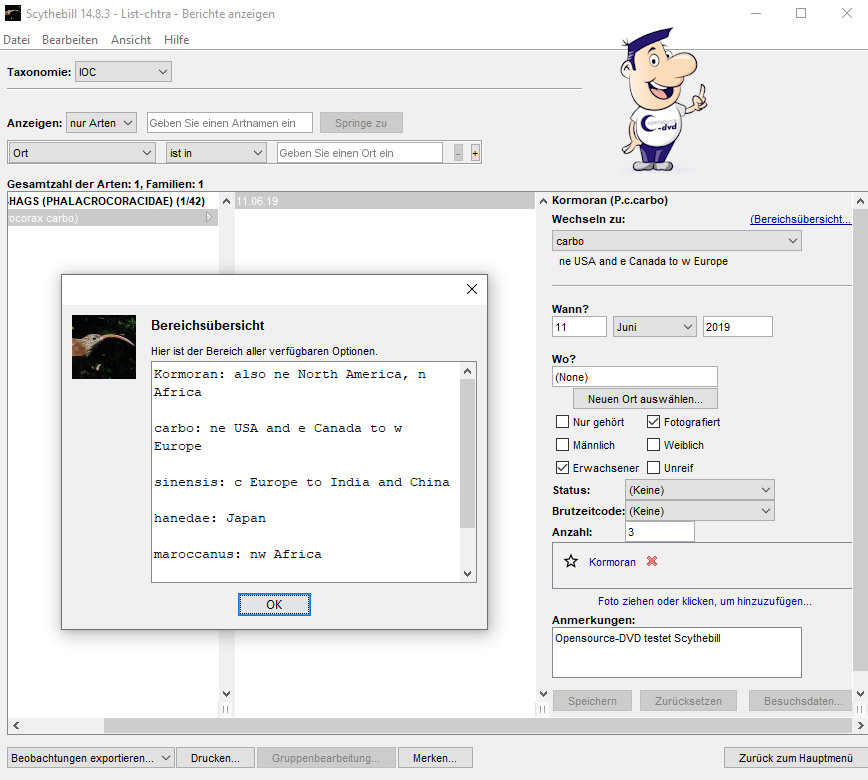Click the plus button to add filter

475,153
